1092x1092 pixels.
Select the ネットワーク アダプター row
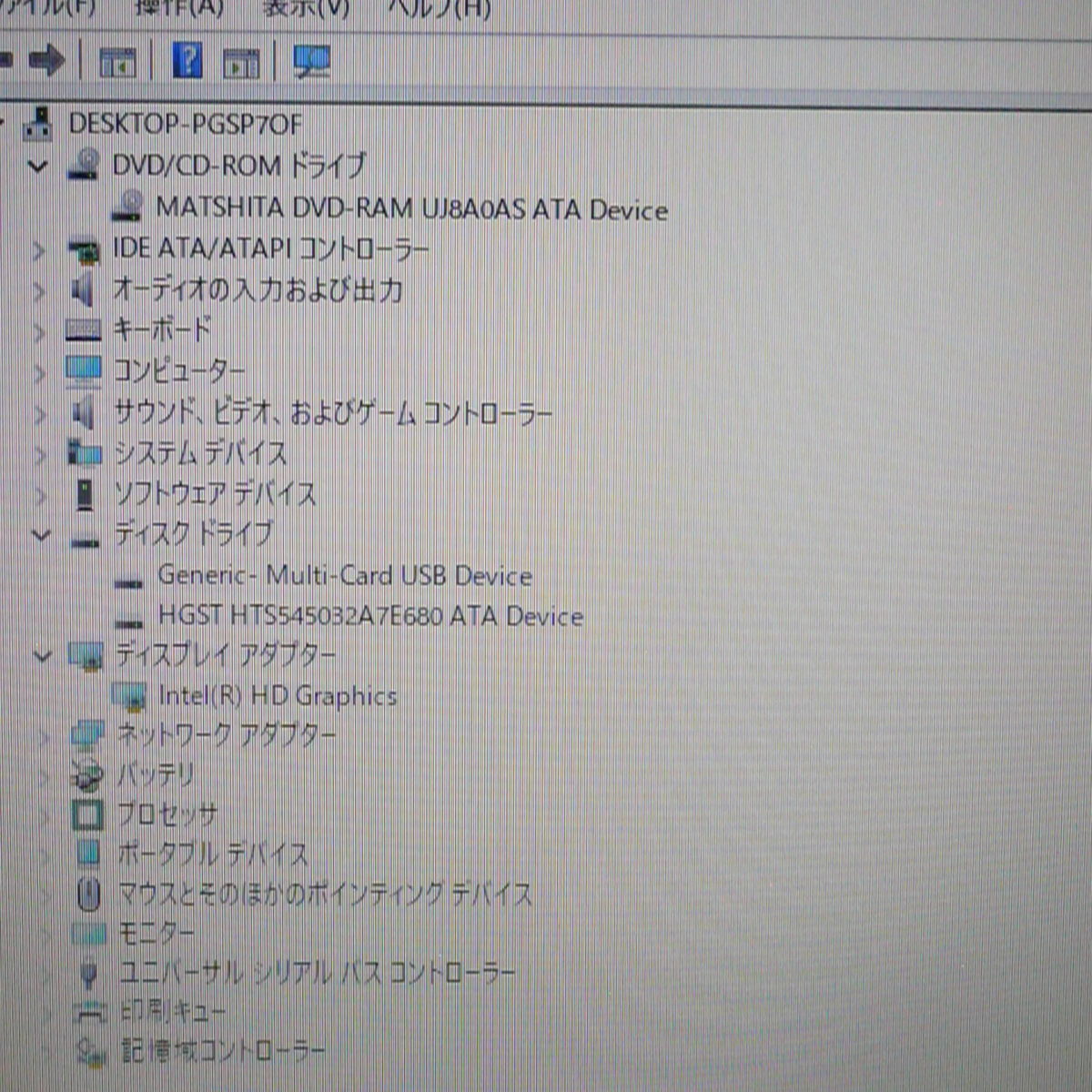coord(227,735)
